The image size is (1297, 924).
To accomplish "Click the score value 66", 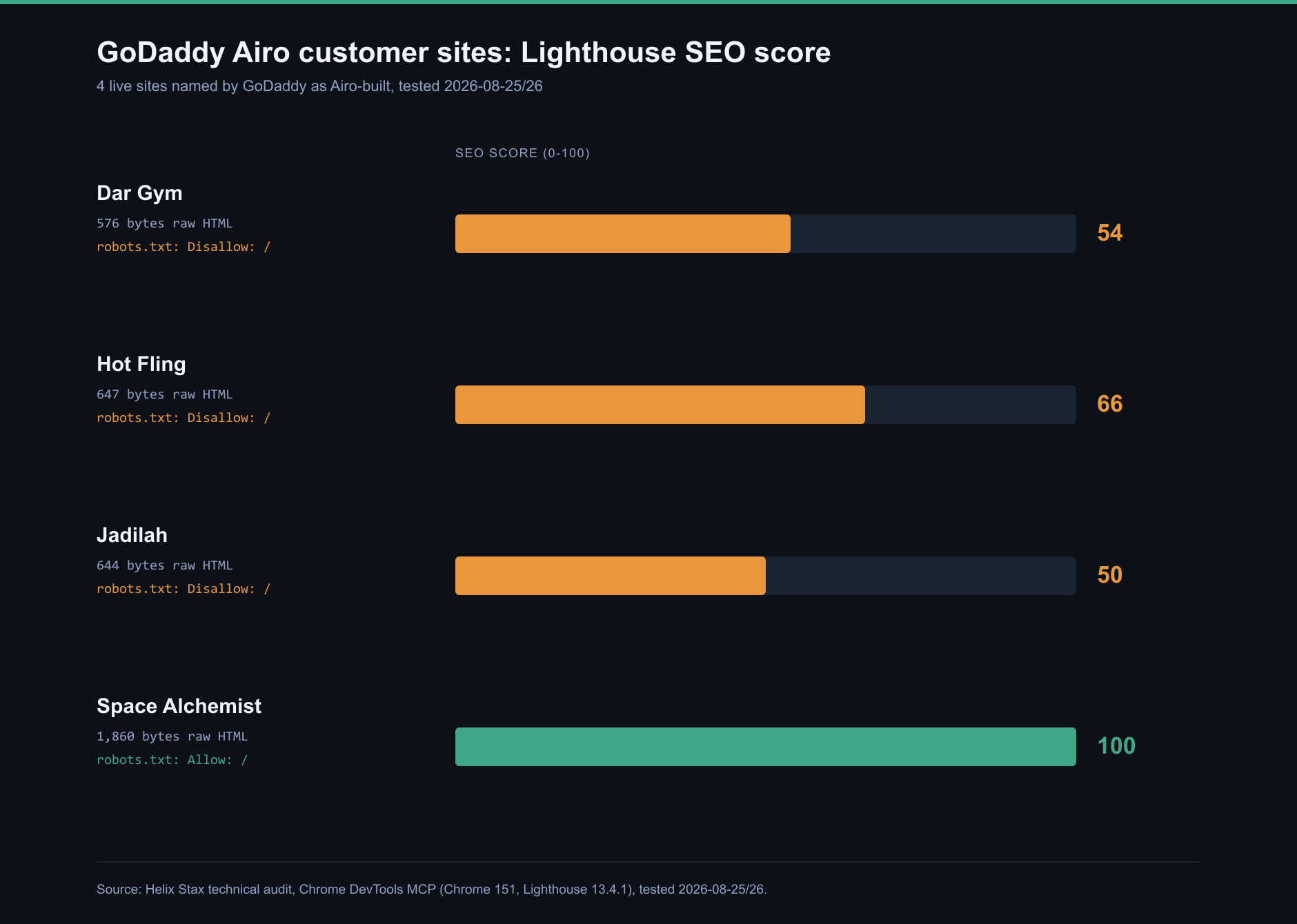I will (1110, 404).
